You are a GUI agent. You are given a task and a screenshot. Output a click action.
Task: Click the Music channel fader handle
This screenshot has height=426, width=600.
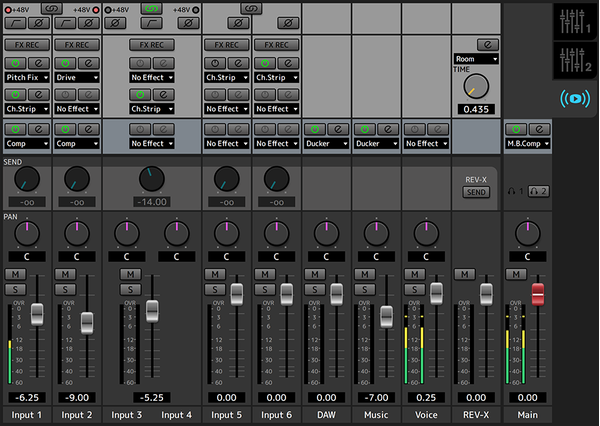click(387, 315)
